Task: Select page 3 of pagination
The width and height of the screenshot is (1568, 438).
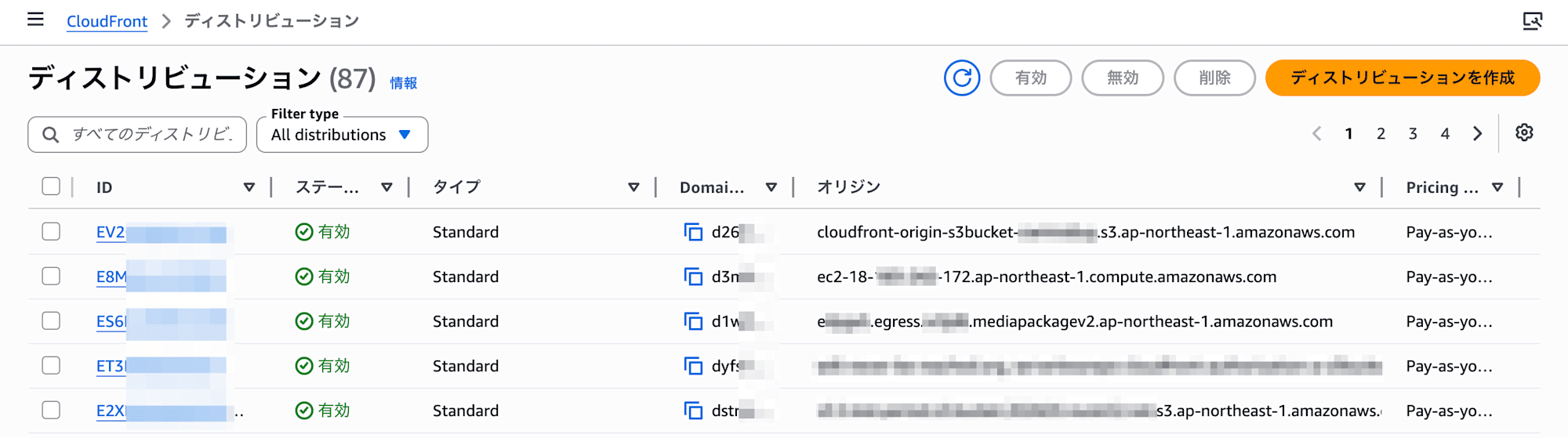Action: click(x=1413, y=134)
